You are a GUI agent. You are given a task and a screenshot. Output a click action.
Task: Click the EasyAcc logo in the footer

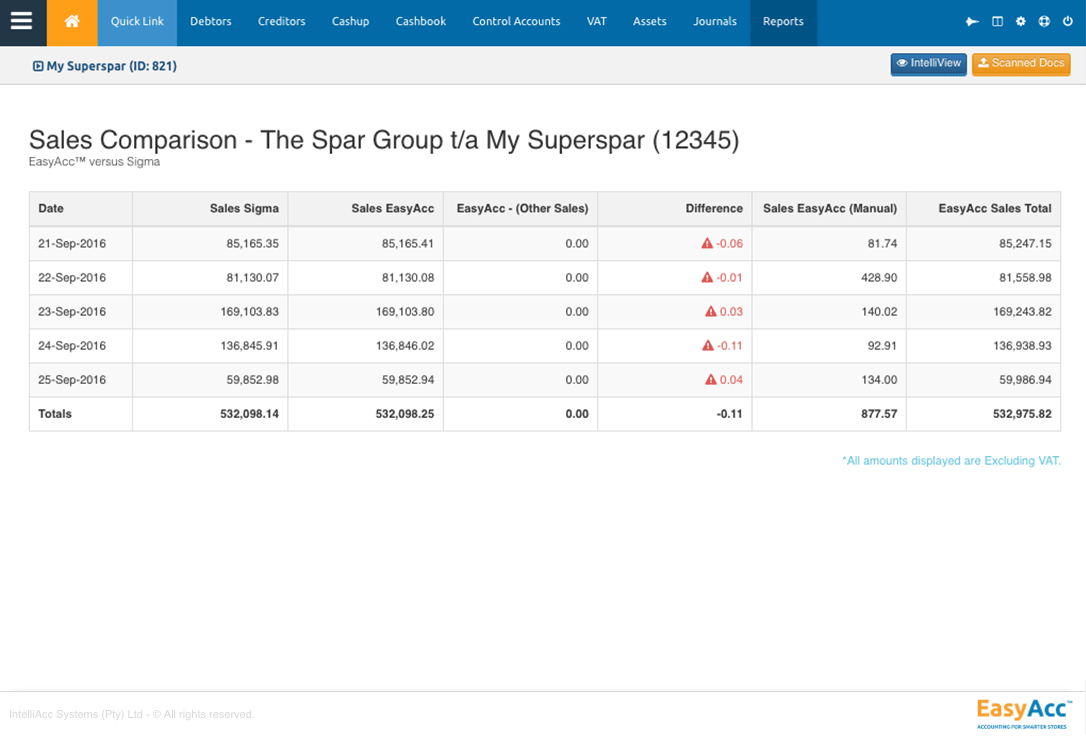[1023, 713]
